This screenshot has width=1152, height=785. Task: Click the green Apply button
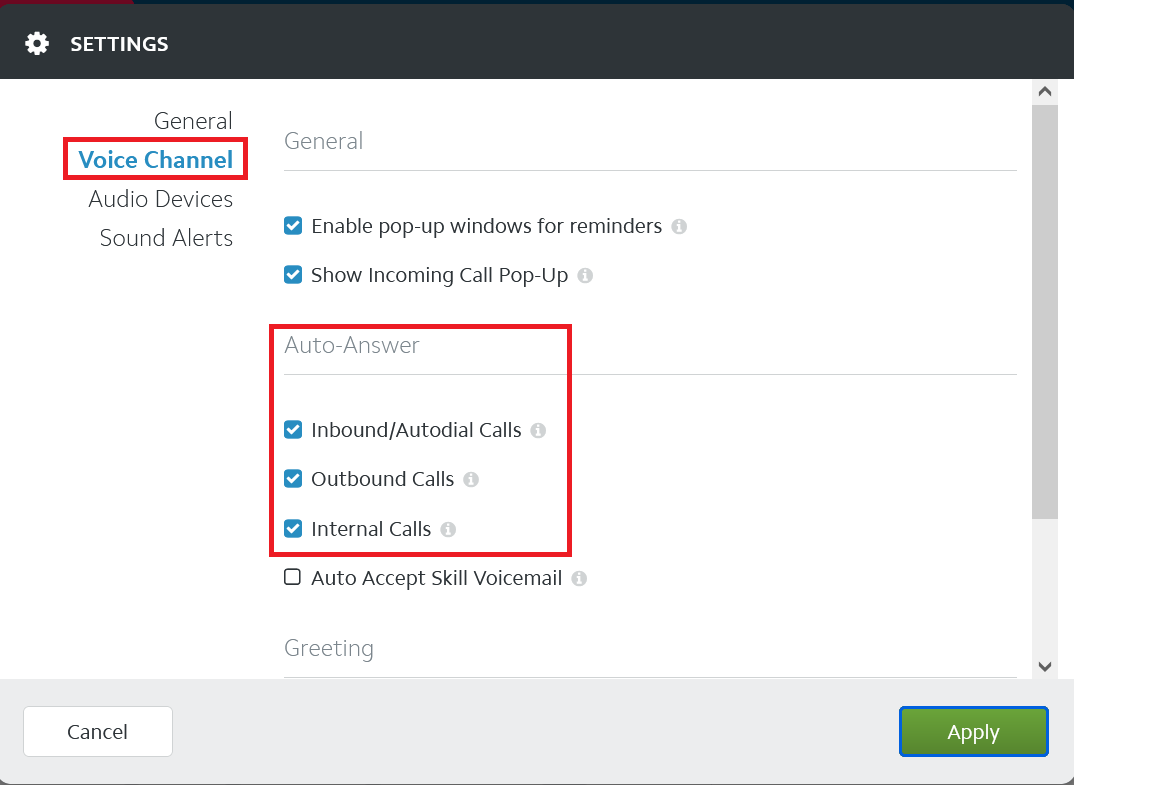(973, 732)
